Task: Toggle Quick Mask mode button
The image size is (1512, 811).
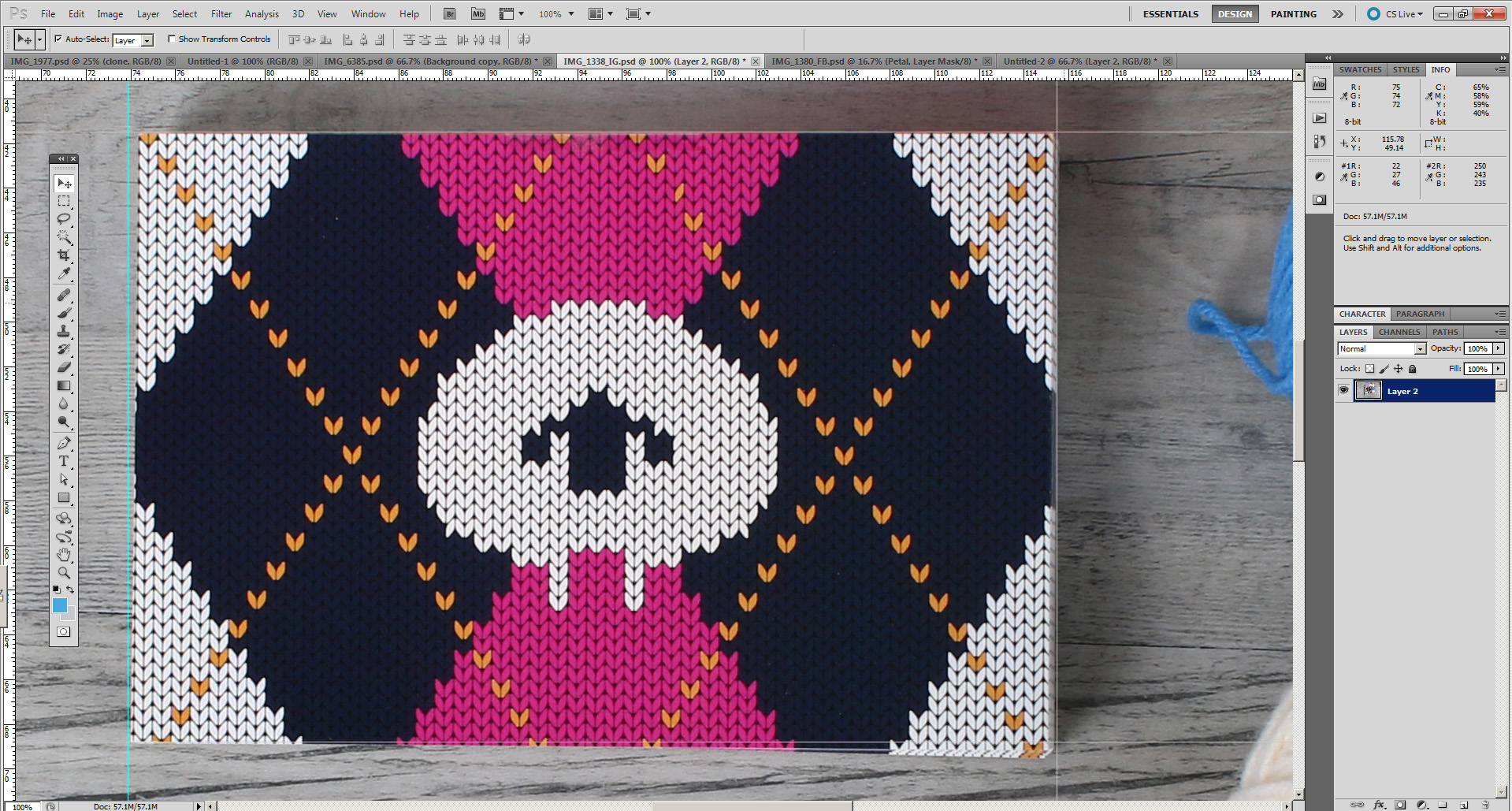Action: [64, 631]
